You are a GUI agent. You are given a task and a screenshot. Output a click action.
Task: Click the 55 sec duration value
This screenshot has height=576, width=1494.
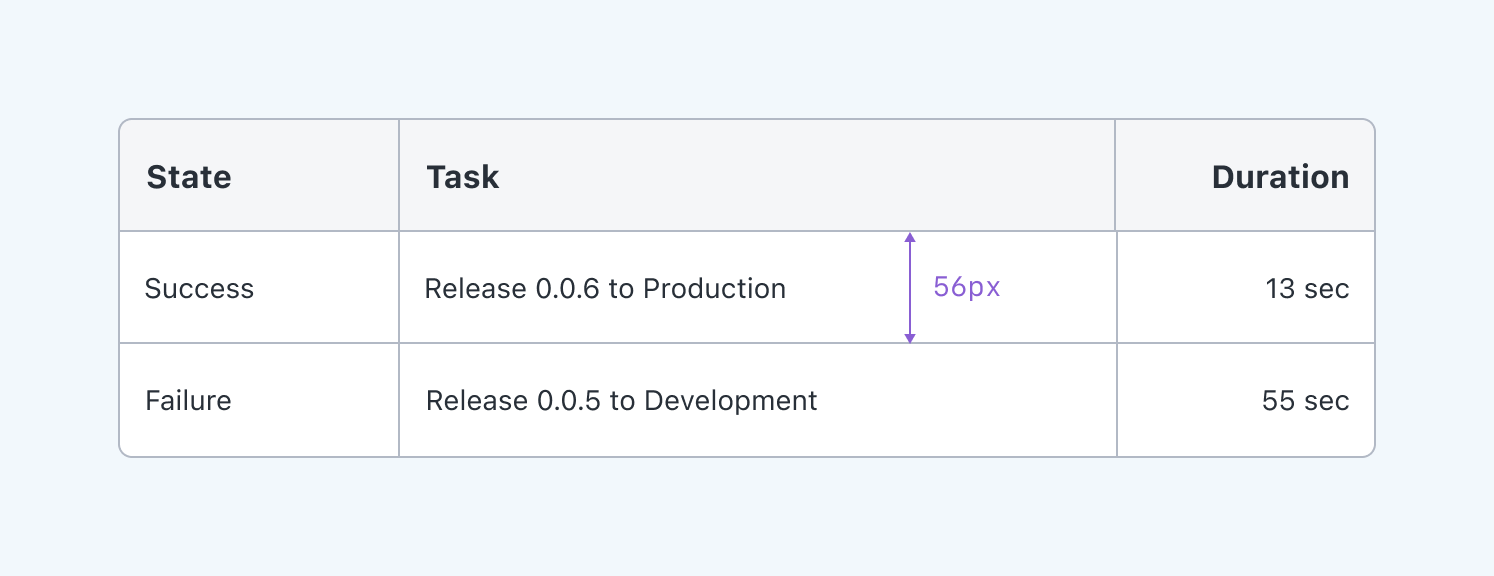click(1305, 401)
